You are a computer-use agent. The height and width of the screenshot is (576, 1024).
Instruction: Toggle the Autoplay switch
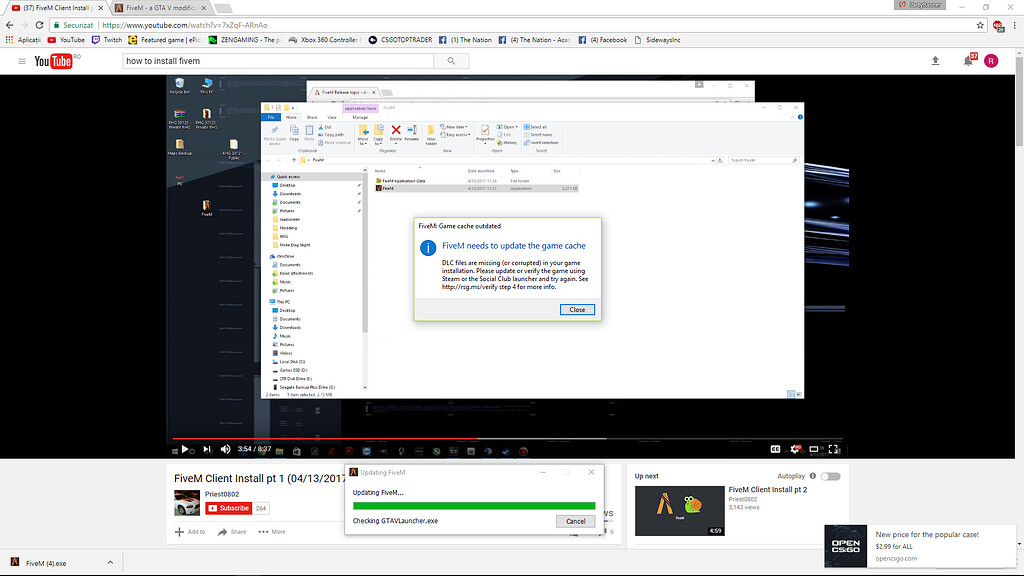(830, 476)
